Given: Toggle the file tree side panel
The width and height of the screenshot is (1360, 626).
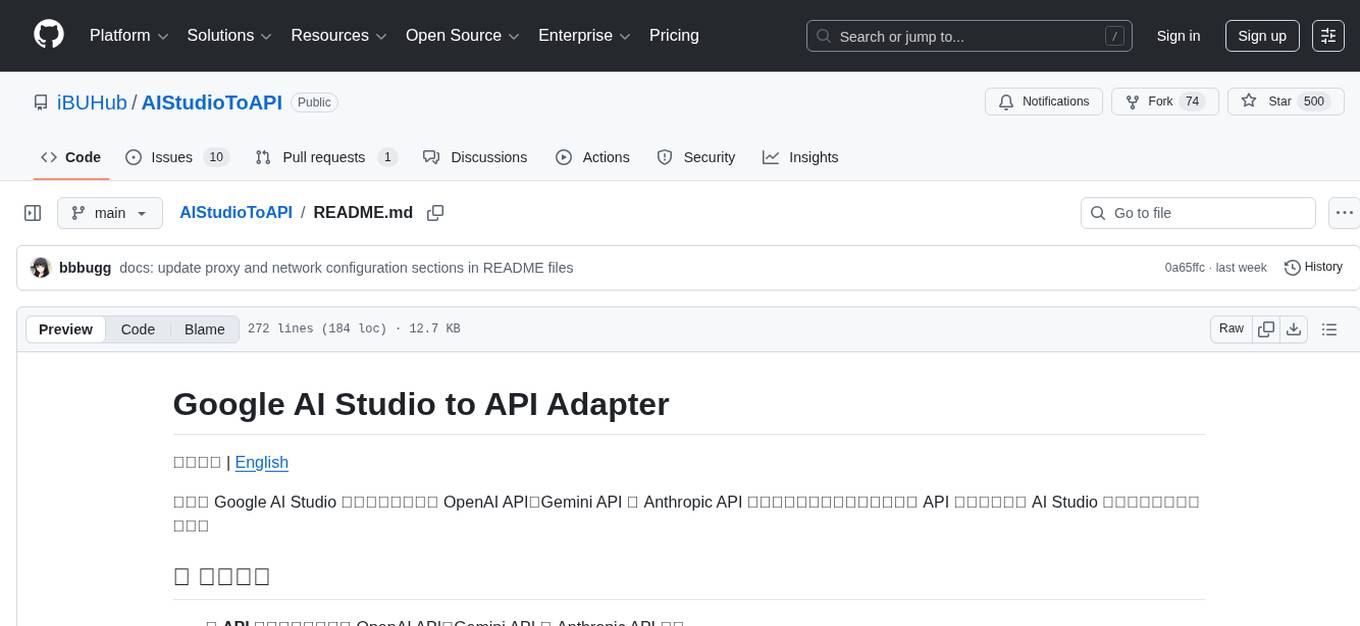Looking at the screenshot, I should pyautogui.click(x=32, y=212).
